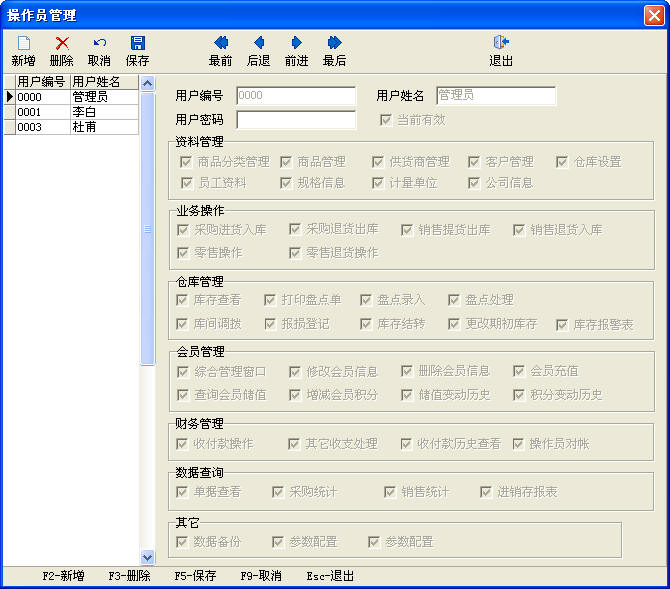The image size is (670, 589).
Task: Toggle the 库间调拨 checkbox
Action: (182, 324)
